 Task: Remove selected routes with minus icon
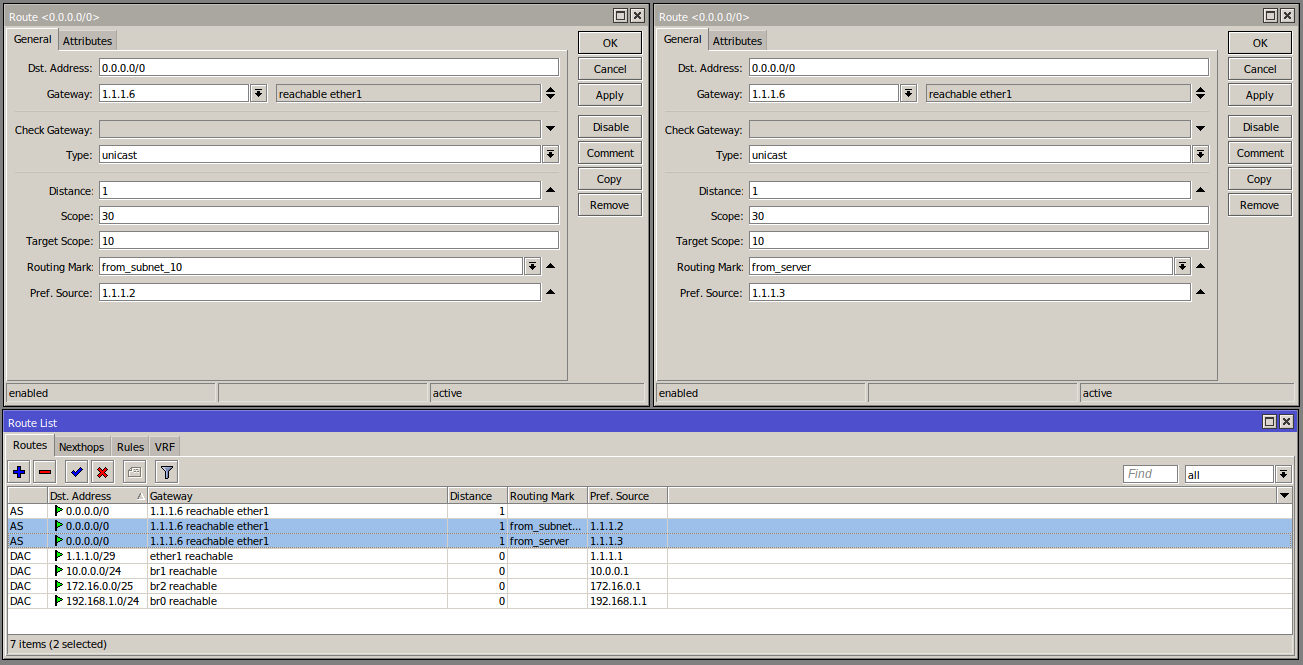tap(45, 472)
